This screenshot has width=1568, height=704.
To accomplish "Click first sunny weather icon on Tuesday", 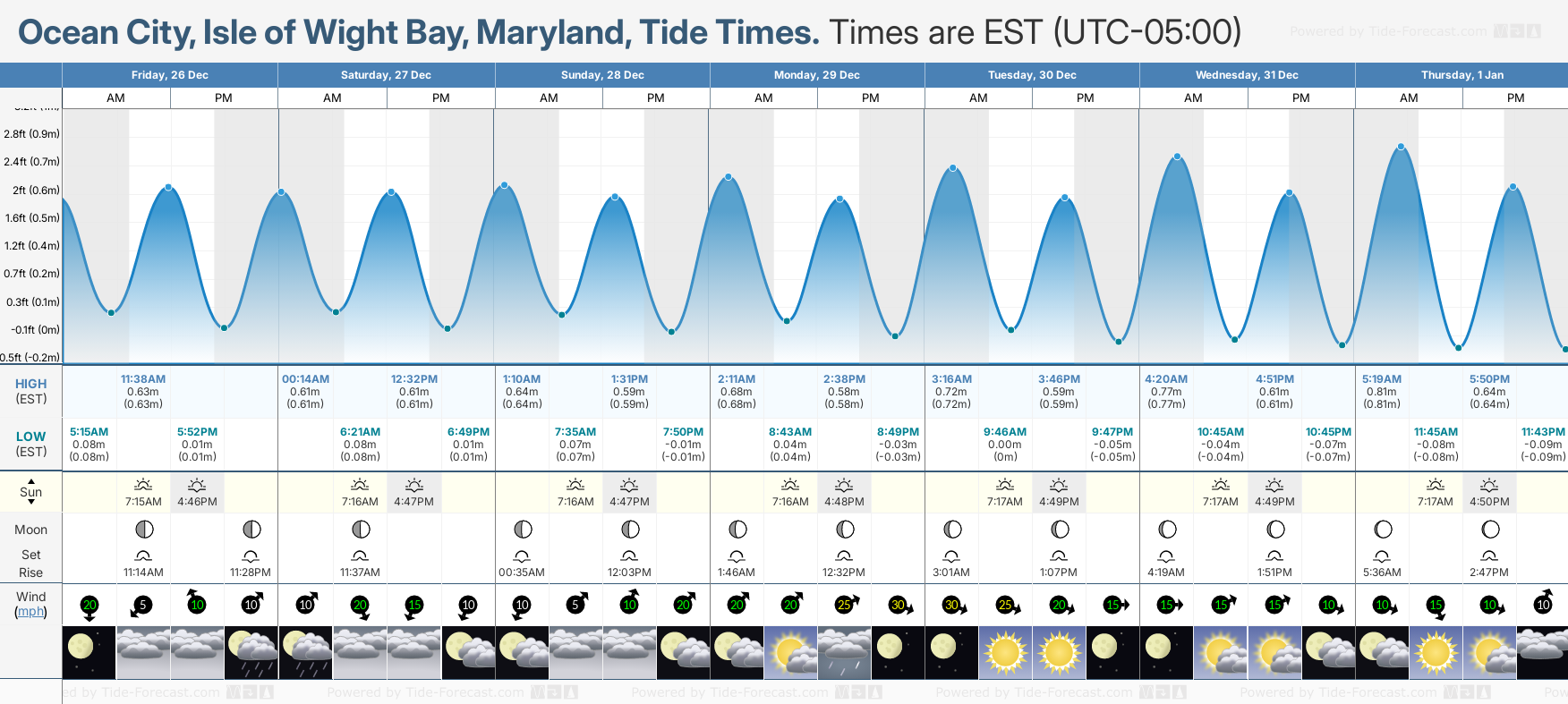I will coord(1005,652).
